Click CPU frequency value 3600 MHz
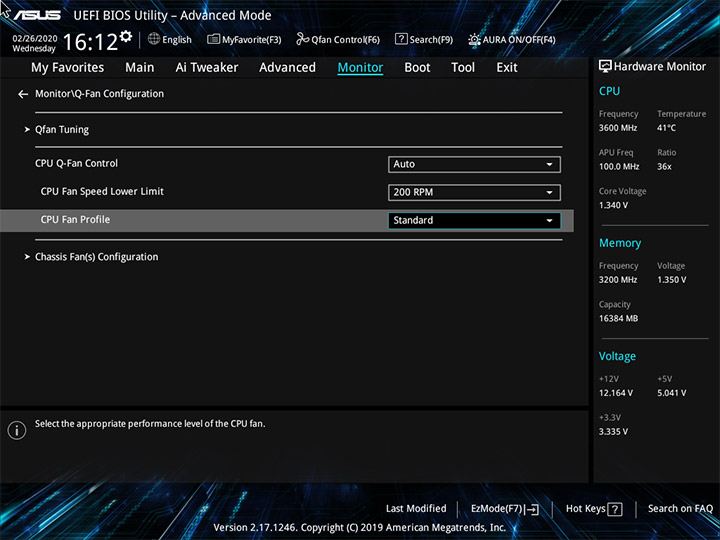Screen dimensions: 720x540 click(618, 128)
